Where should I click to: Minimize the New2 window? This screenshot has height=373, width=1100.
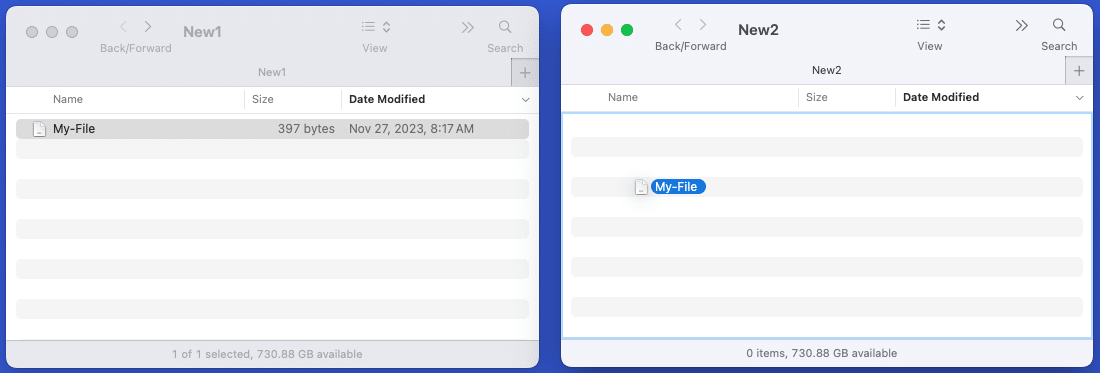click(x=607, y=30)
